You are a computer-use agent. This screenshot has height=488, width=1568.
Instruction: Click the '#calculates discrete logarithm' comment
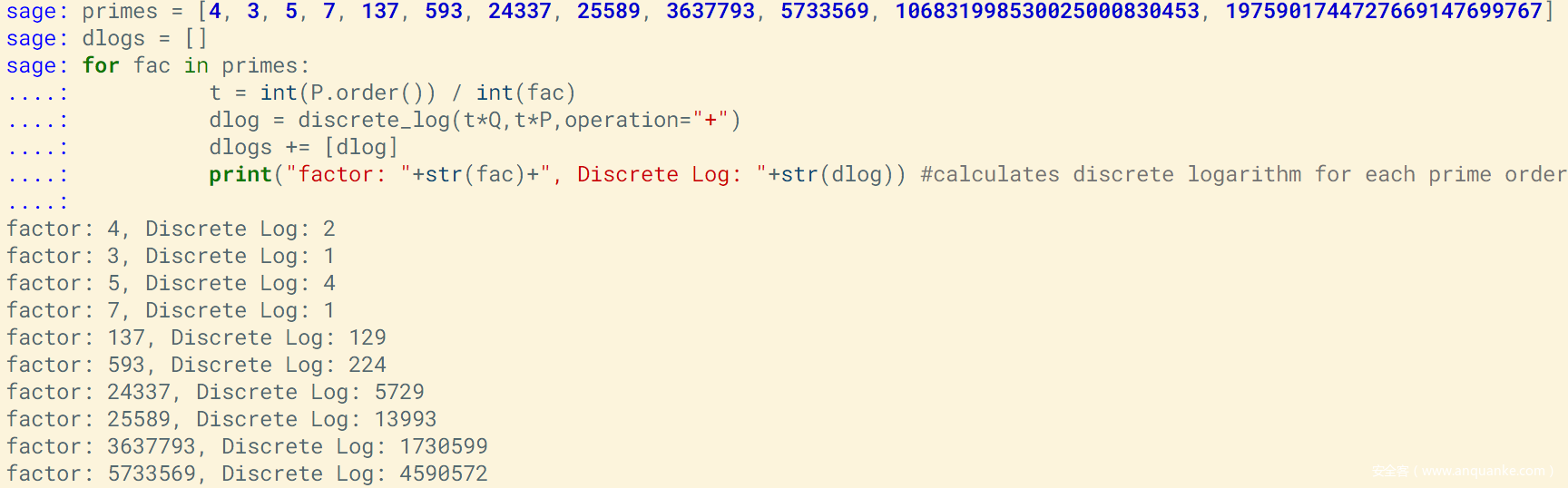point(1111,175)
